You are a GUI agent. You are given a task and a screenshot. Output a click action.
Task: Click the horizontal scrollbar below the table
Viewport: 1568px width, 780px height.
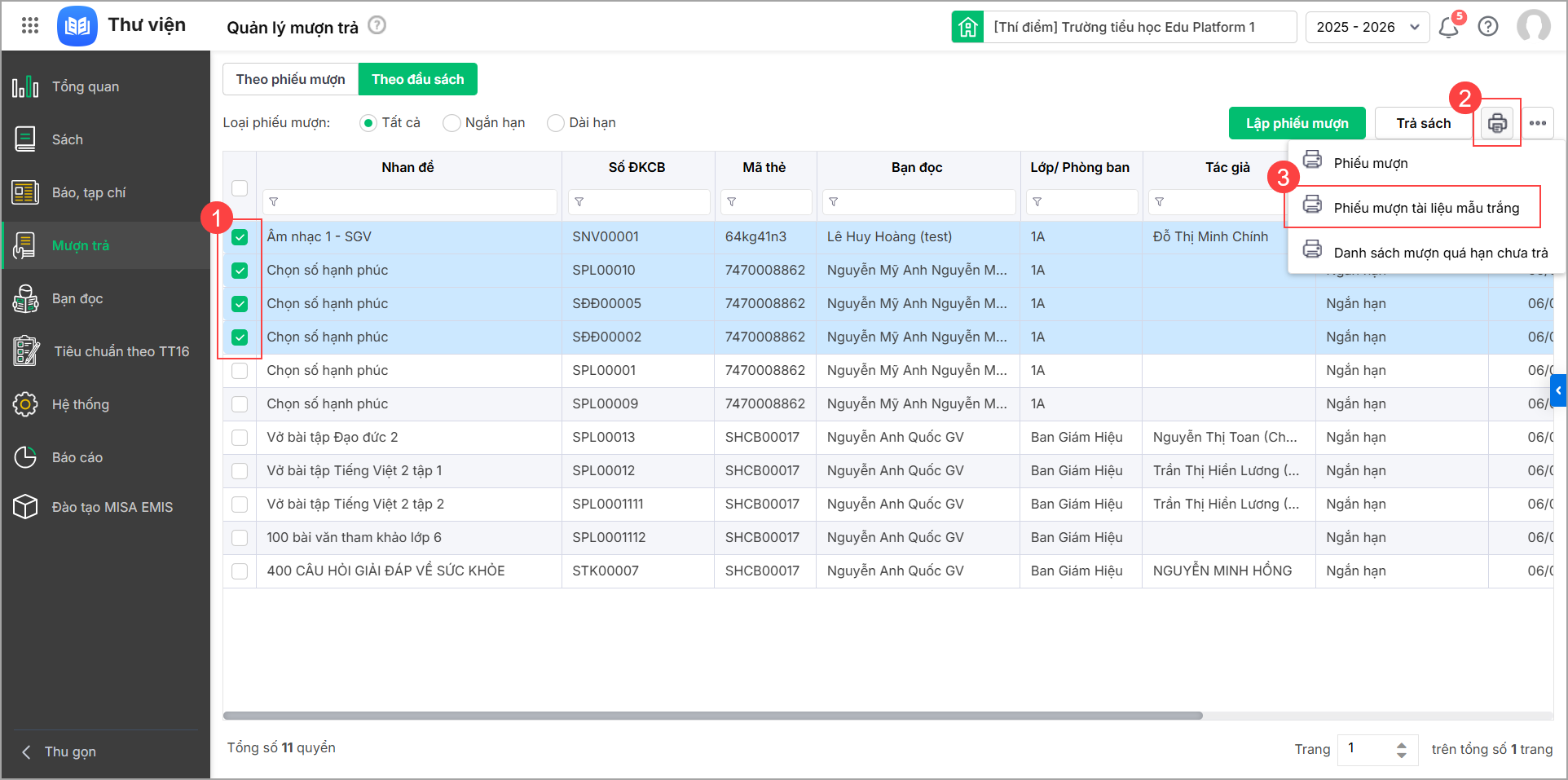pos(712,716)
